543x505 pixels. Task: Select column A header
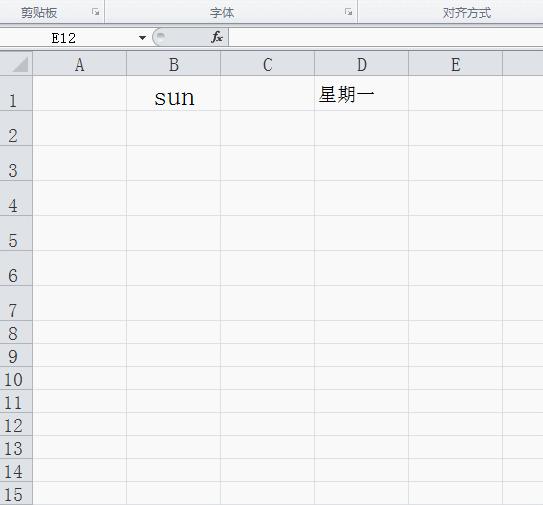coord(80,64)
